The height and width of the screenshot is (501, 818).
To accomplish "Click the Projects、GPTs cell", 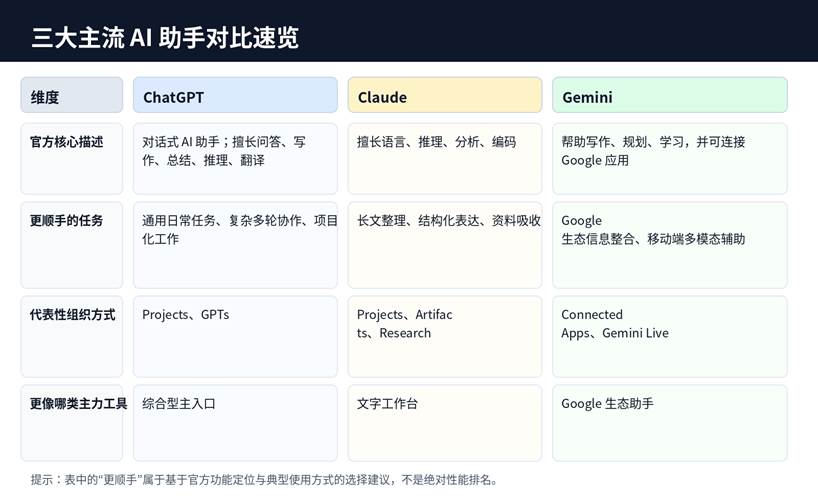I will pyautogui.click(x=235, y=336).
